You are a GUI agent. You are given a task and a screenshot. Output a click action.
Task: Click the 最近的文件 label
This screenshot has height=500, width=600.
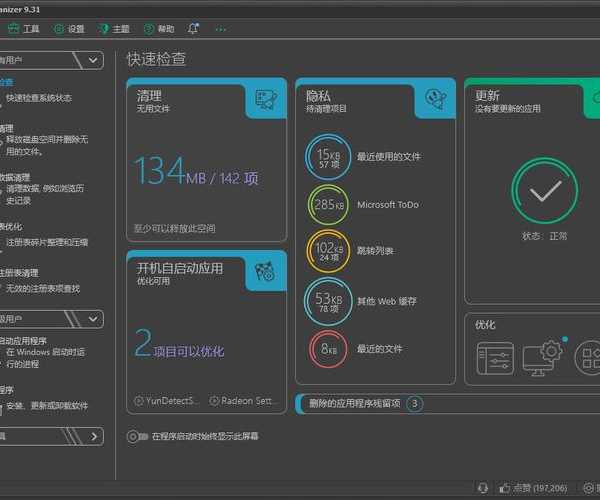379,349
